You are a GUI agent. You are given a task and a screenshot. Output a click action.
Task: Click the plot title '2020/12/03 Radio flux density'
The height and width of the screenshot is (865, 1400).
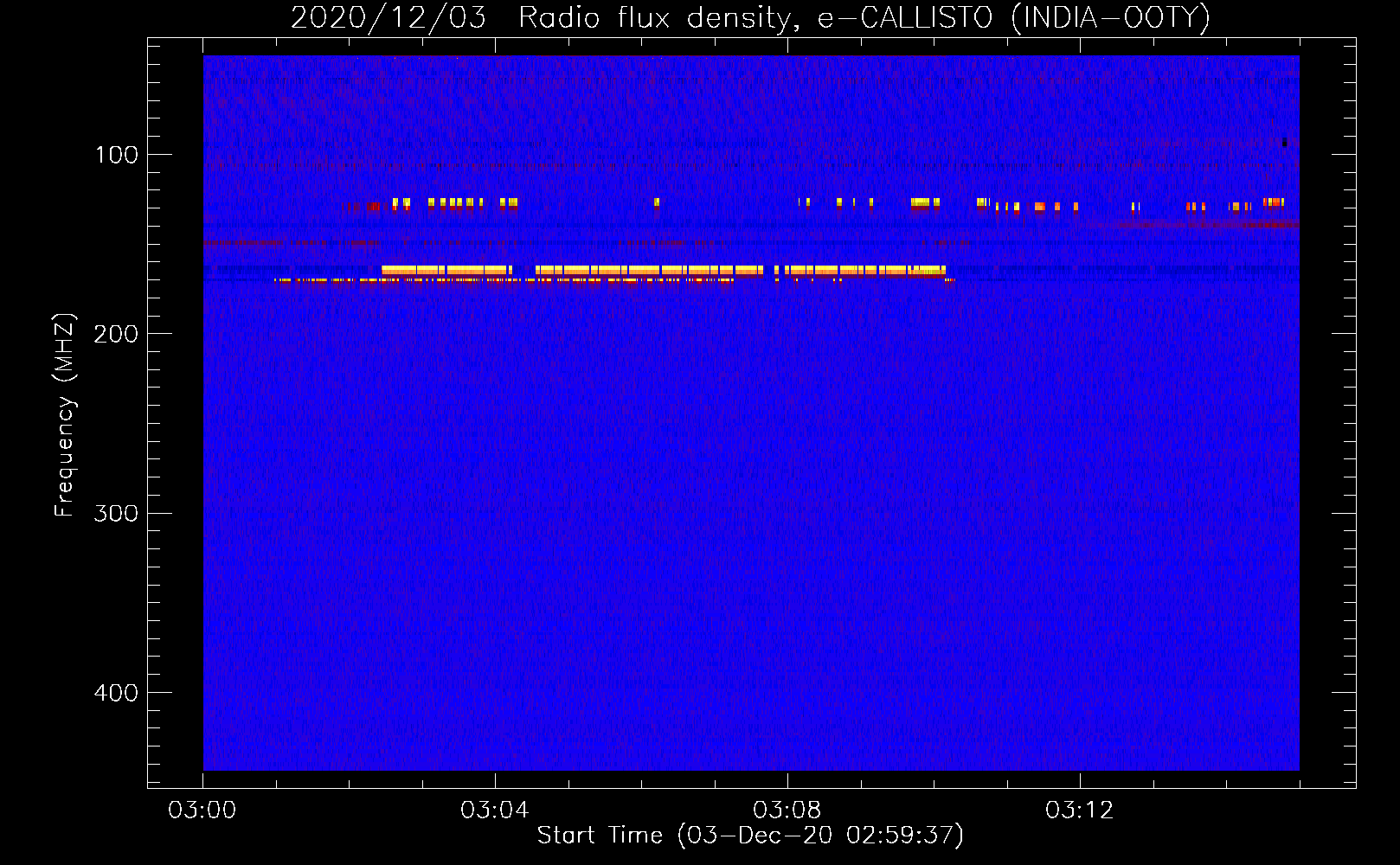click(x=750, y=17)
